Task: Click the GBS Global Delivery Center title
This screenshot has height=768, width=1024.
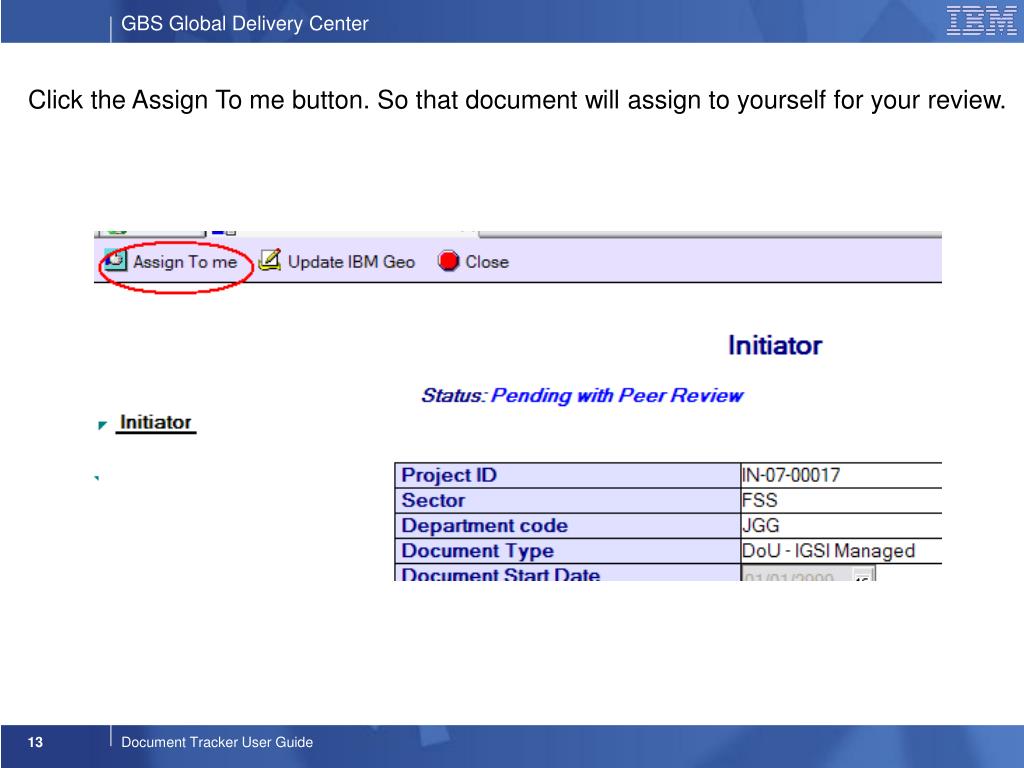Action: (245, 24)
